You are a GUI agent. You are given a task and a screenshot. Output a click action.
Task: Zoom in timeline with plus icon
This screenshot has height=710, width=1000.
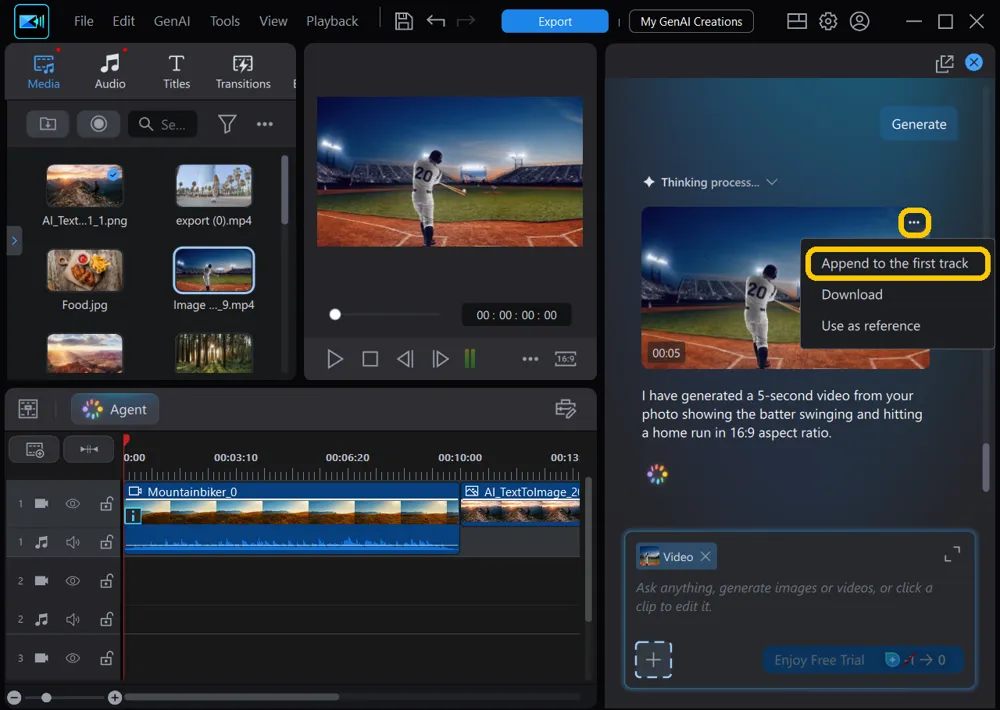coord(115,697)
